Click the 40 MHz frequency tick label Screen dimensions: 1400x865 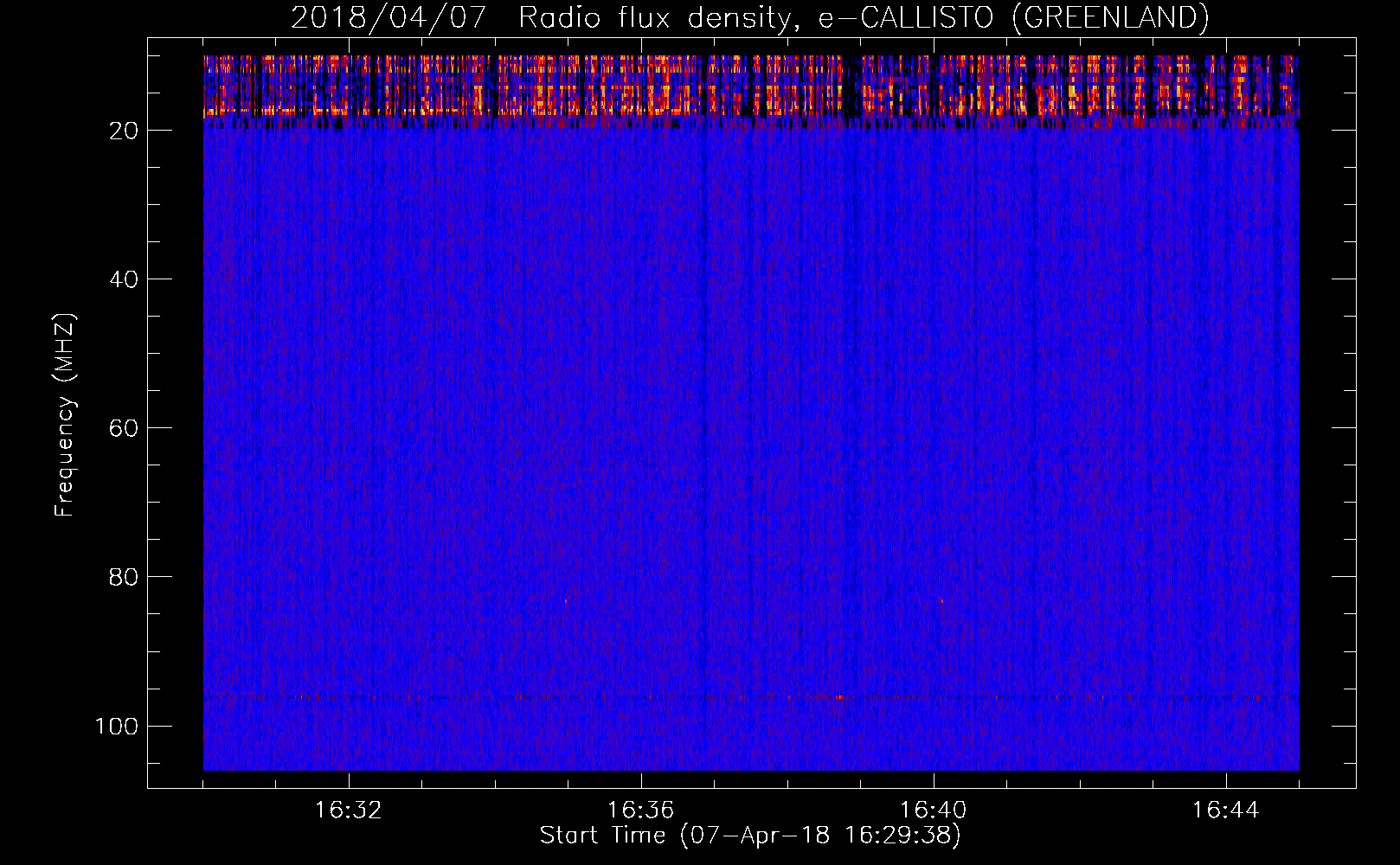[x=124, y=279]
